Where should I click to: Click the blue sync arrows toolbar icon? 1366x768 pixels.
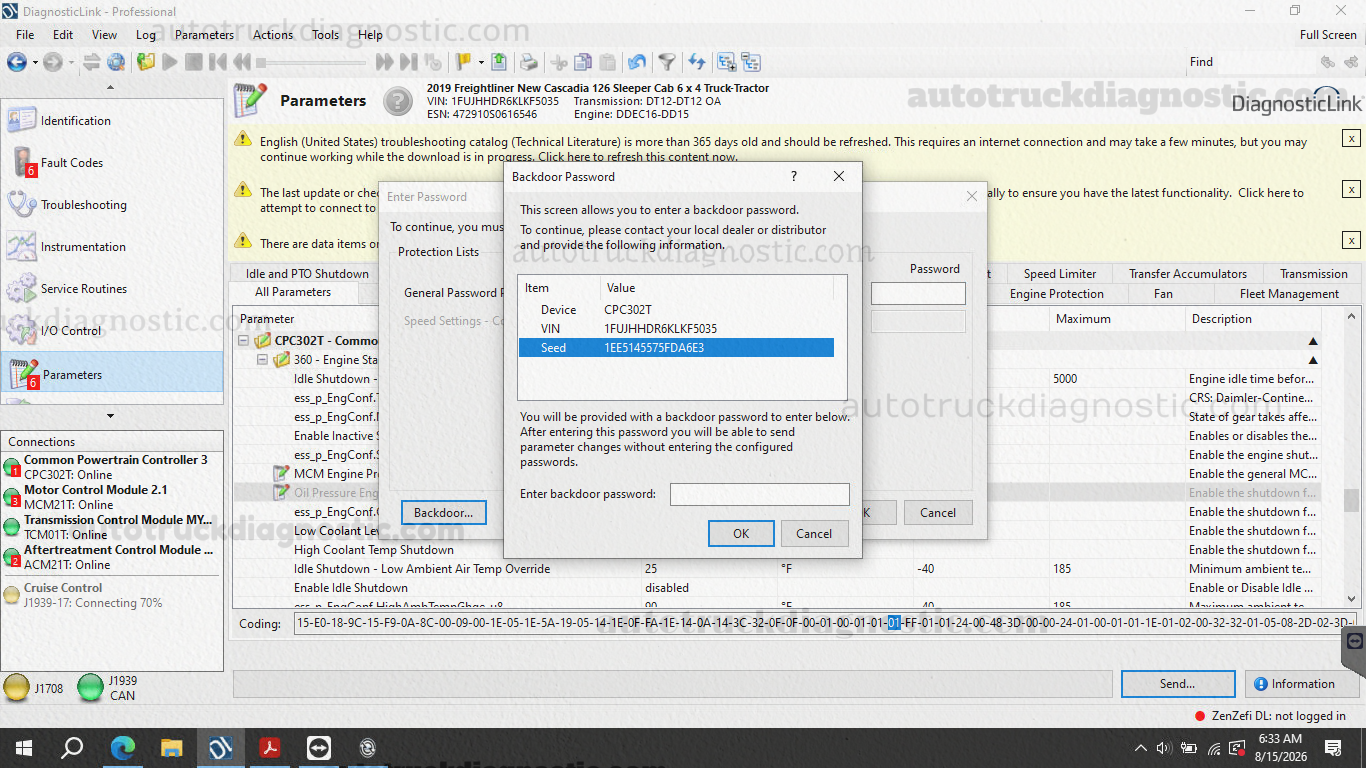coord(697,62)
